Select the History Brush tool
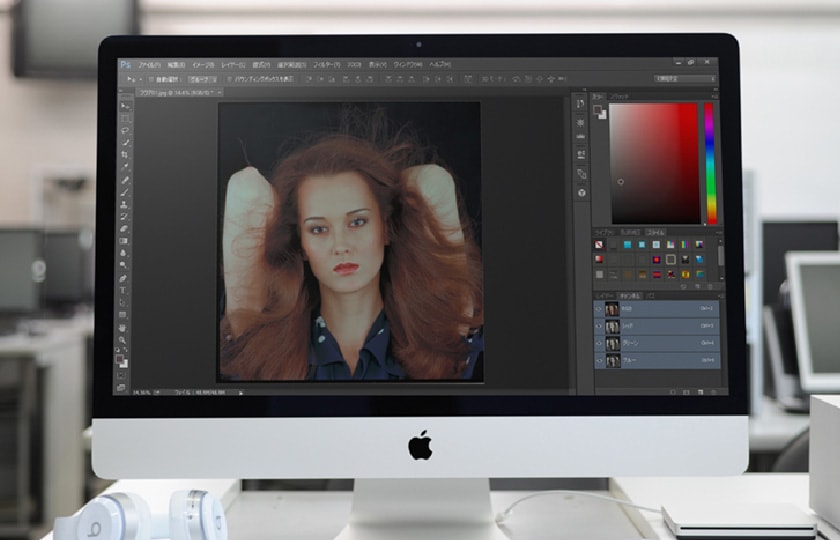Viewport: 840px width, 540px height. (x=125, y=216)
